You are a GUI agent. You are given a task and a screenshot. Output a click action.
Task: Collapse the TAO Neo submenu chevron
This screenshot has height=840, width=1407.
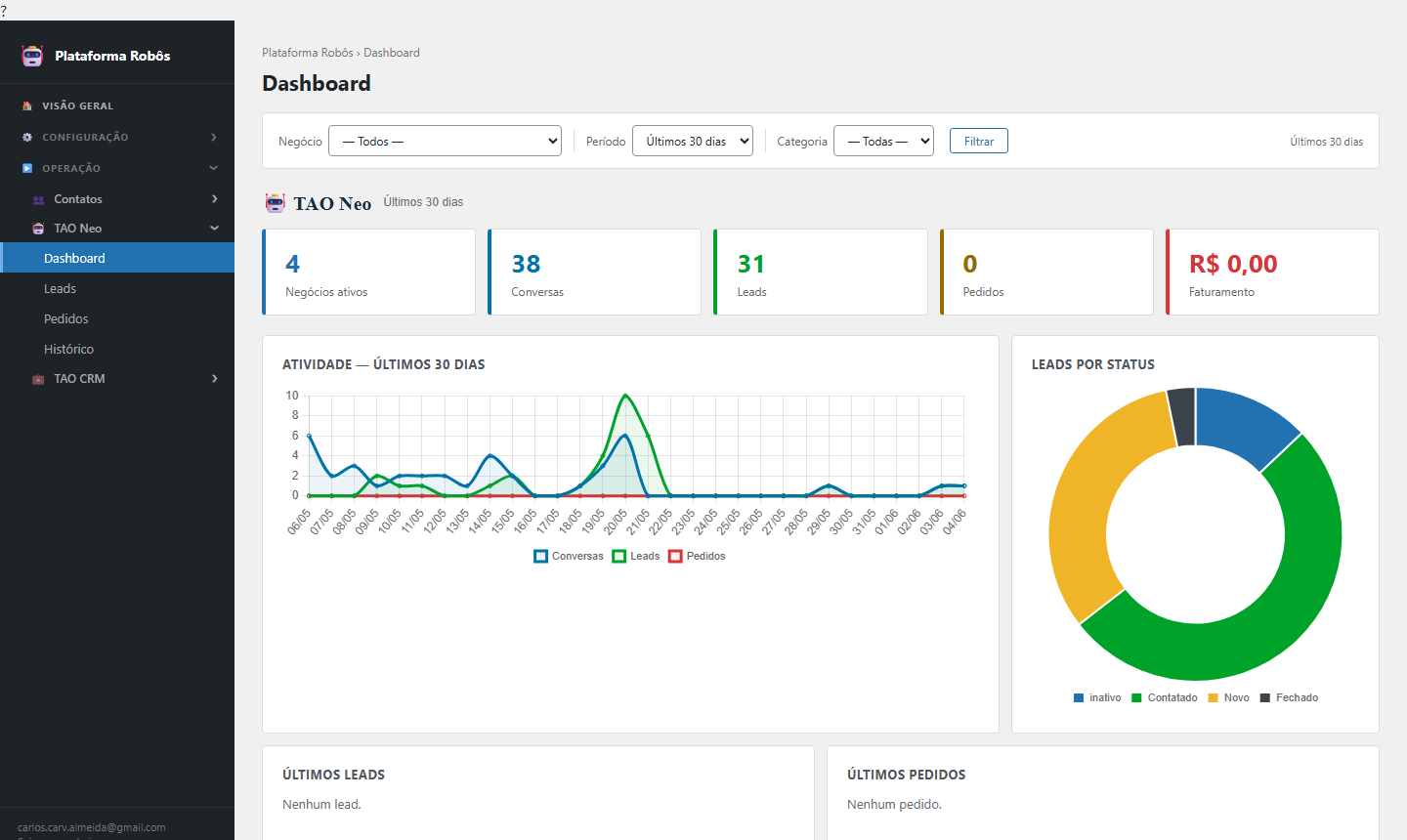coord(215,229)
